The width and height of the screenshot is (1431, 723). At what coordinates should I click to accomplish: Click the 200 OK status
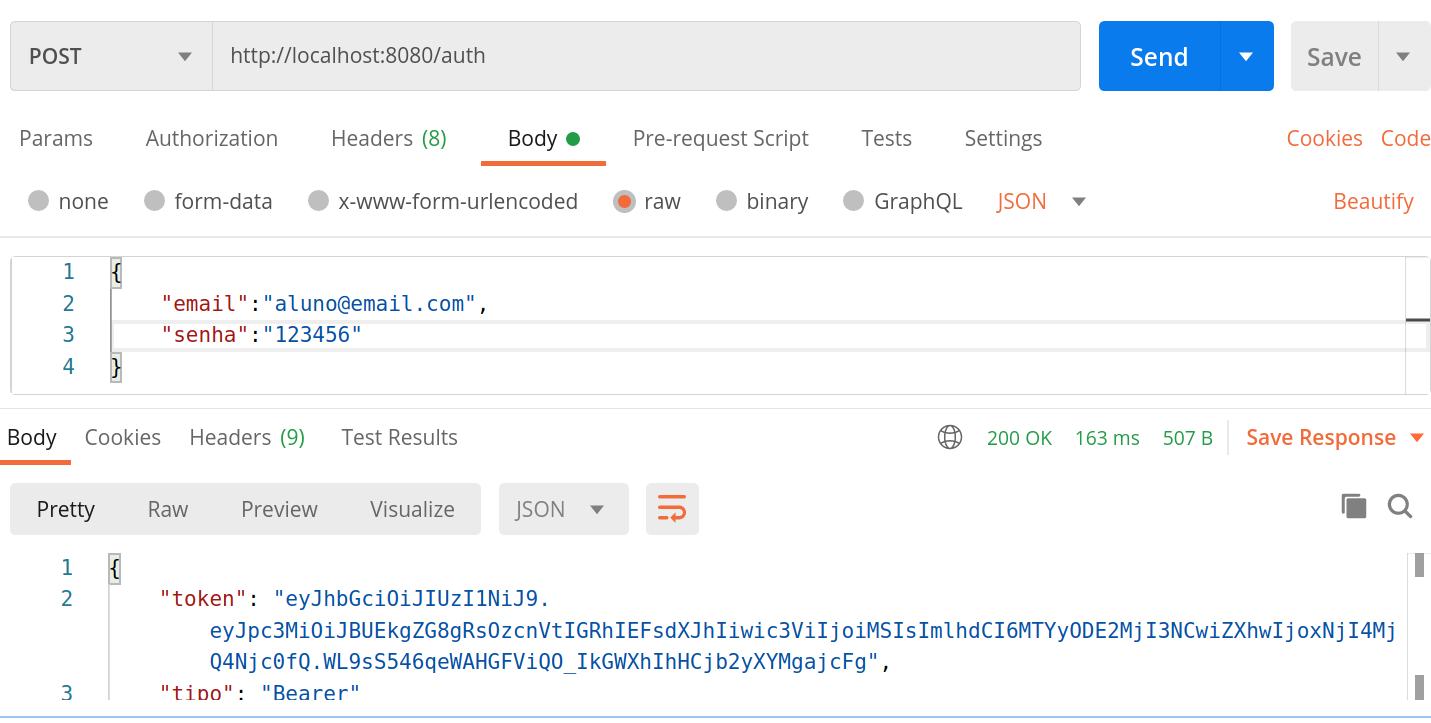1019,437
